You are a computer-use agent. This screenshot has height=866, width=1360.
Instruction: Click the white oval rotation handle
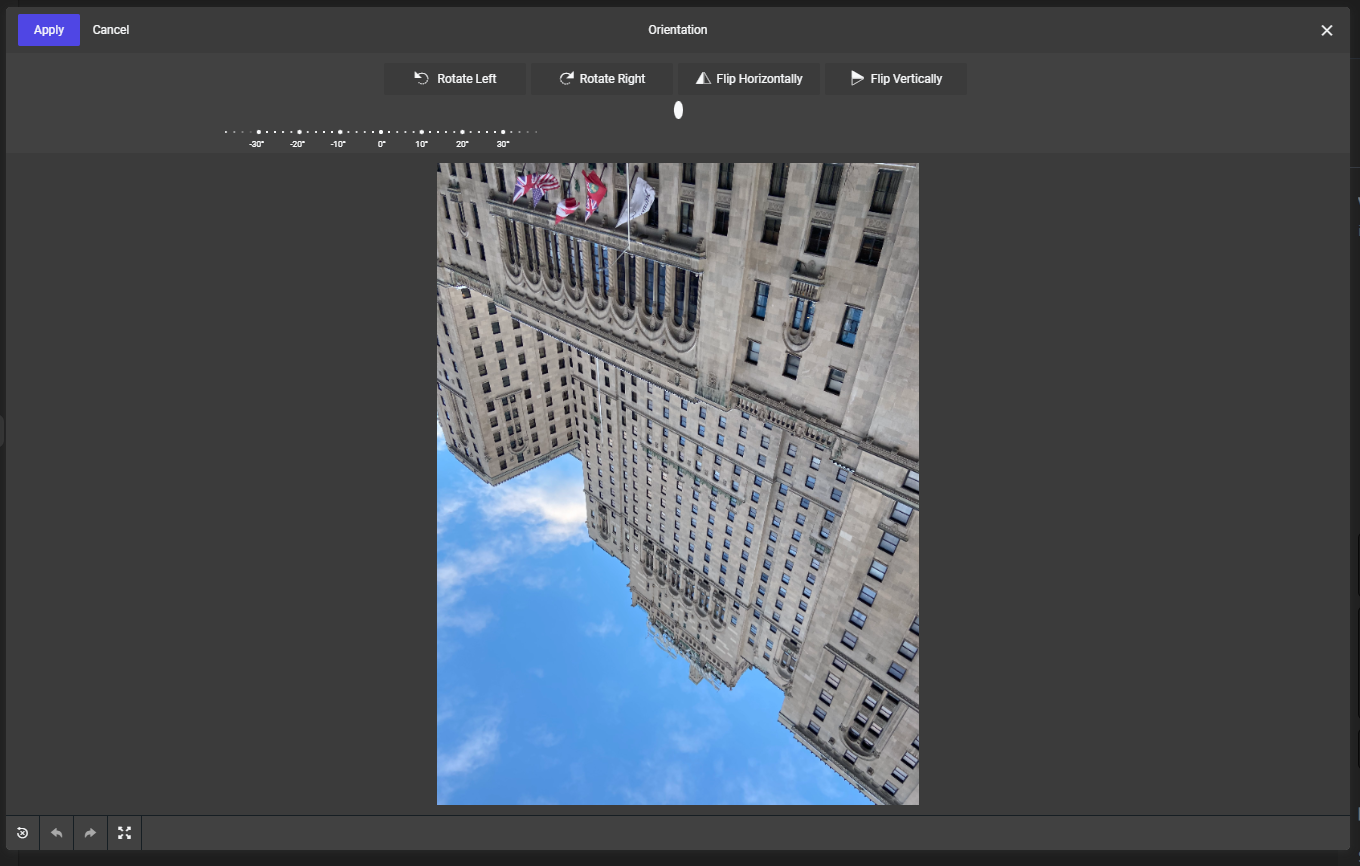678,110
